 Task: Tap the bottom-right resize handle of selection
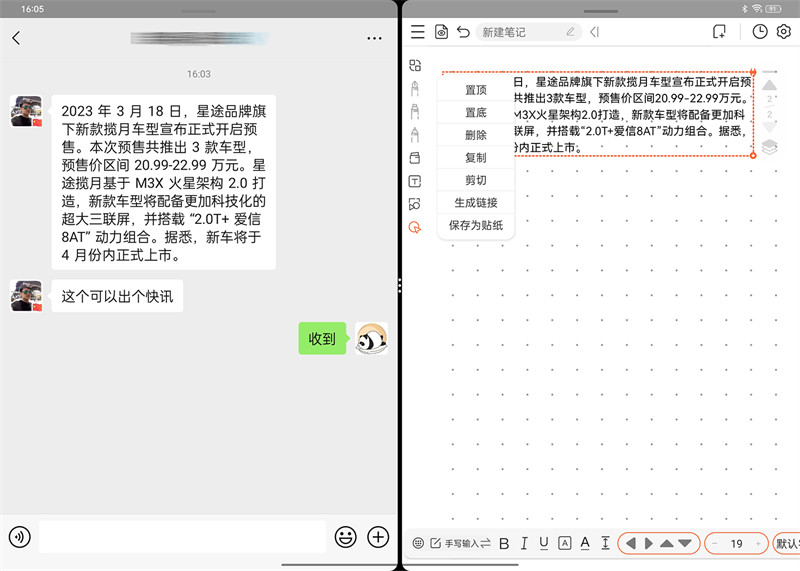[x=753, y=155]
